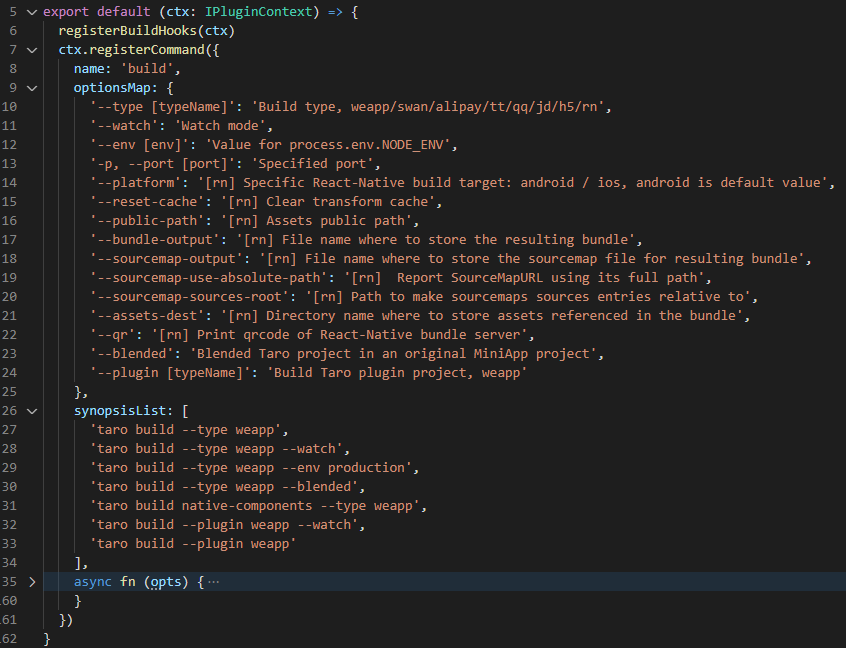Viewport: 846px width, 648px height.
Task: Click the '--env [env]' option key
Action: click(139, 145)
